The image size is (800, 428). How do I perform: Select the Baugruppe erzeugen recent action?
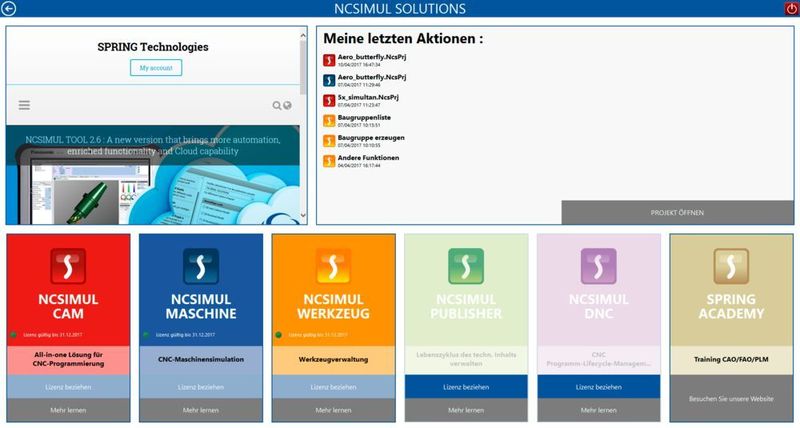click(x=371, y=138)
